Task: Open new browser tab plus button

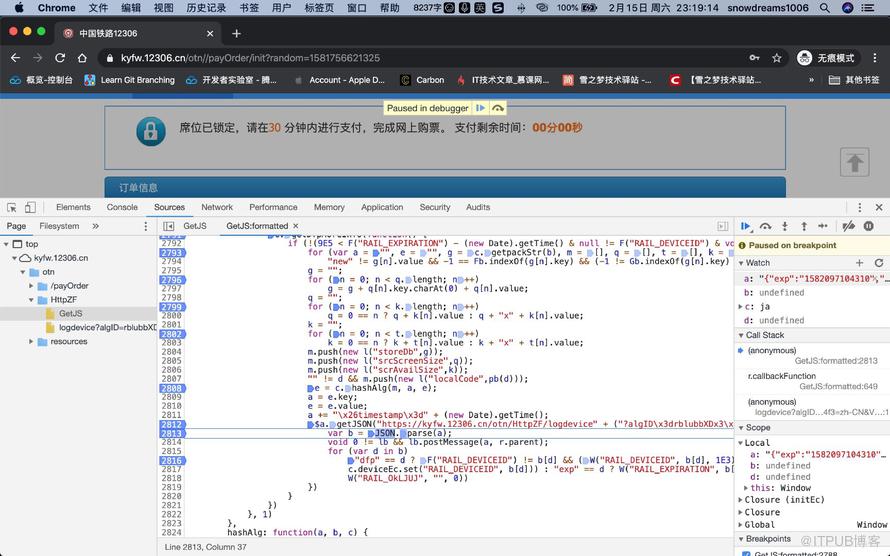Action: (x=236, y=33)
